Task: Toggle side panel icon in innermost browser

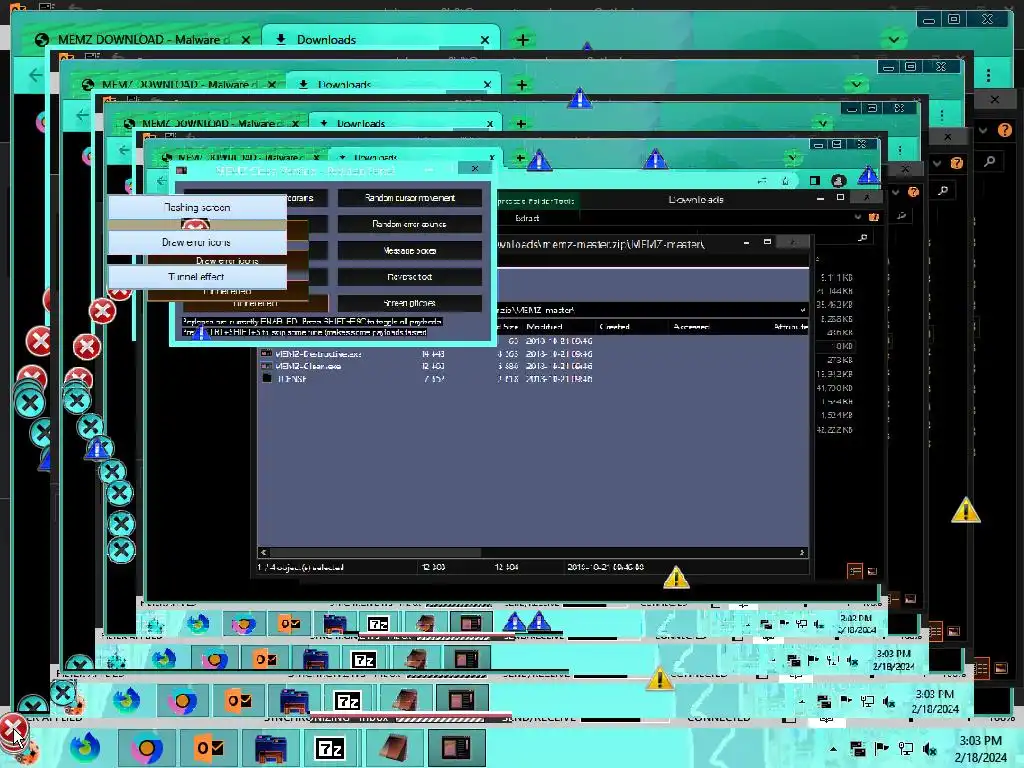Action: click(x=814, y=180)
